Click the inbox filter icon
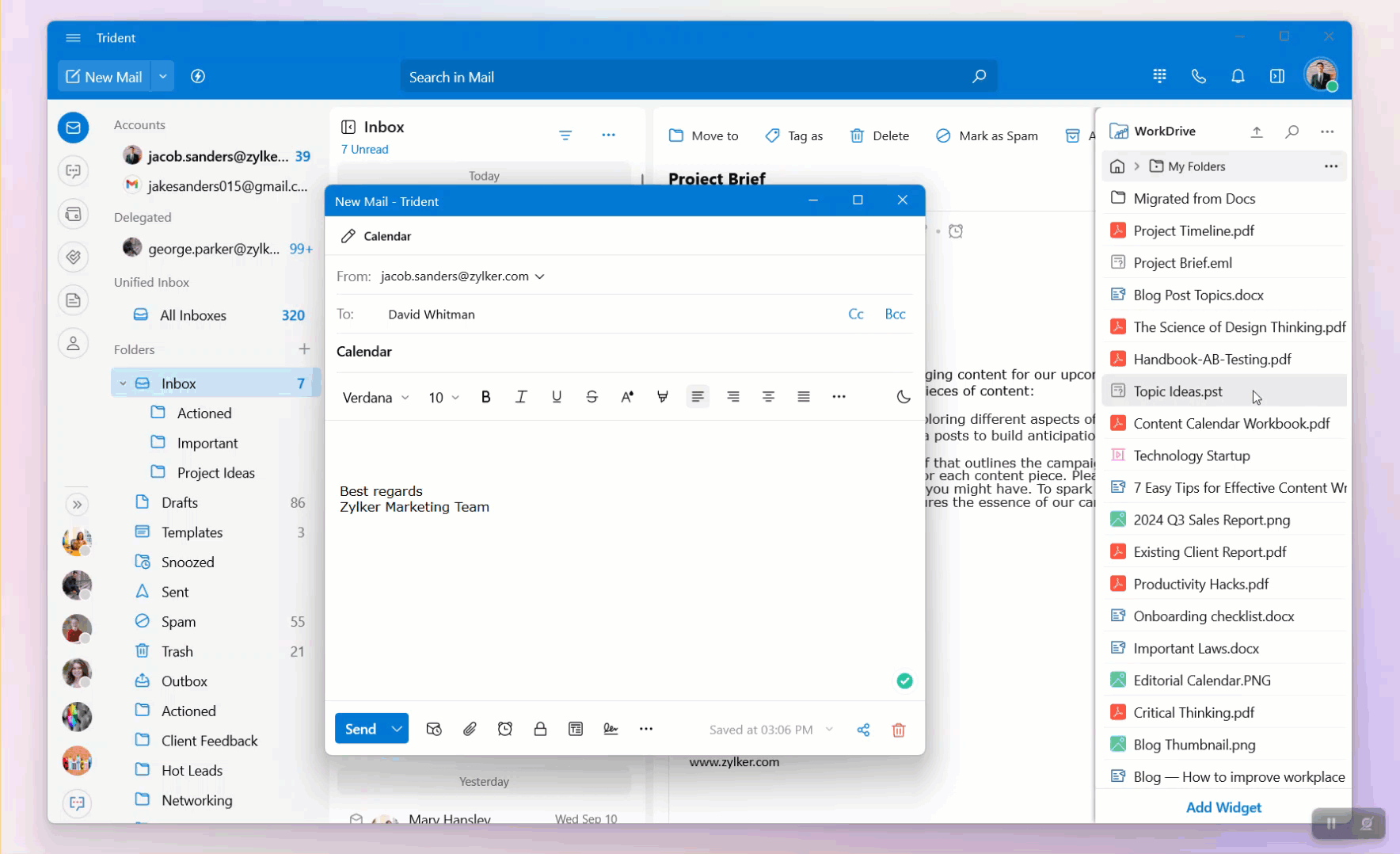The image size is (1400, 854). point(565,135)
